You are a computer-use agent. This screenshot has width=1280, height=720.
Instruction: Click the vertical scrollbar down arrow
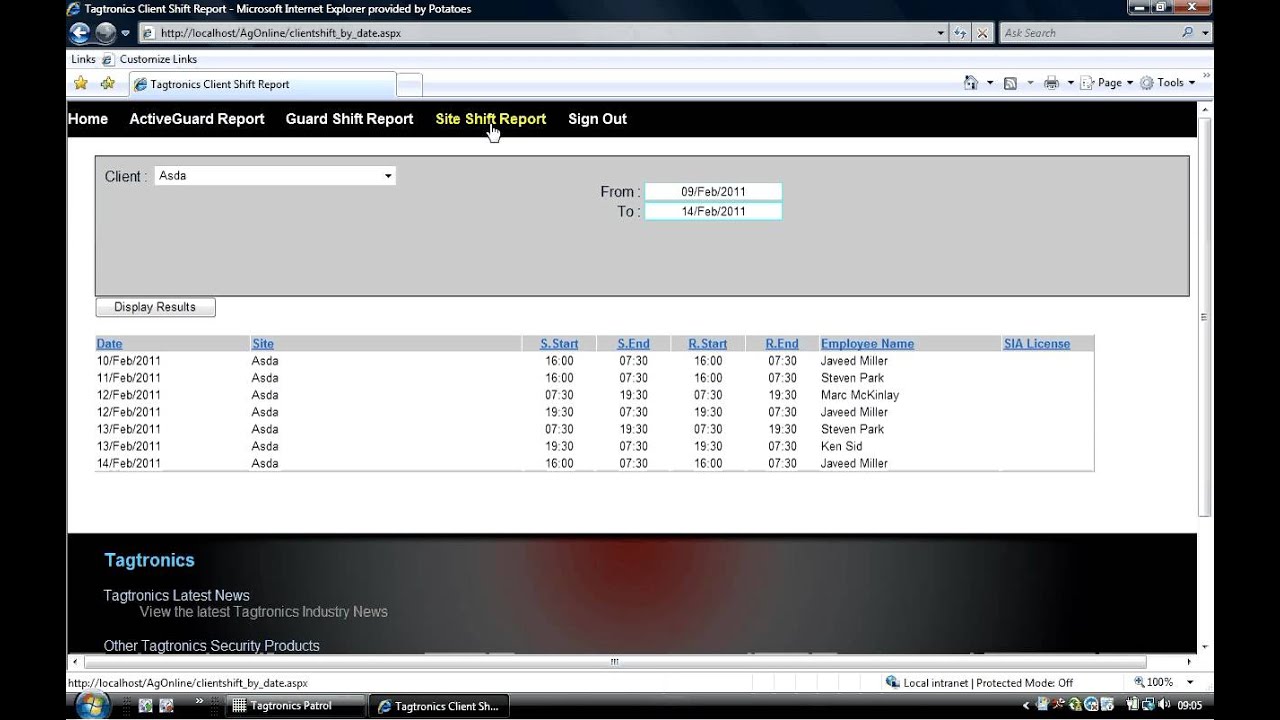(x=1205, y=647)
